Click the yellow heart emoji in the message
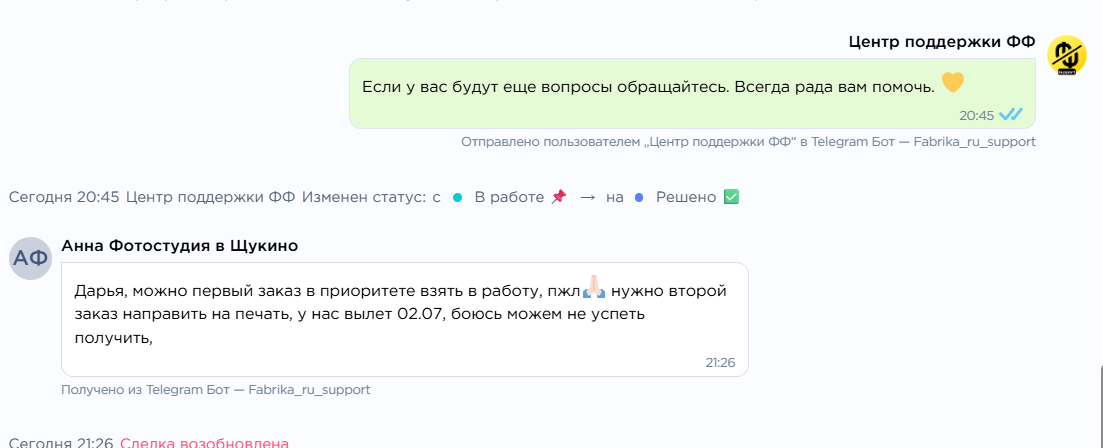Screen dimensions: 1103x448 point(952,83)
